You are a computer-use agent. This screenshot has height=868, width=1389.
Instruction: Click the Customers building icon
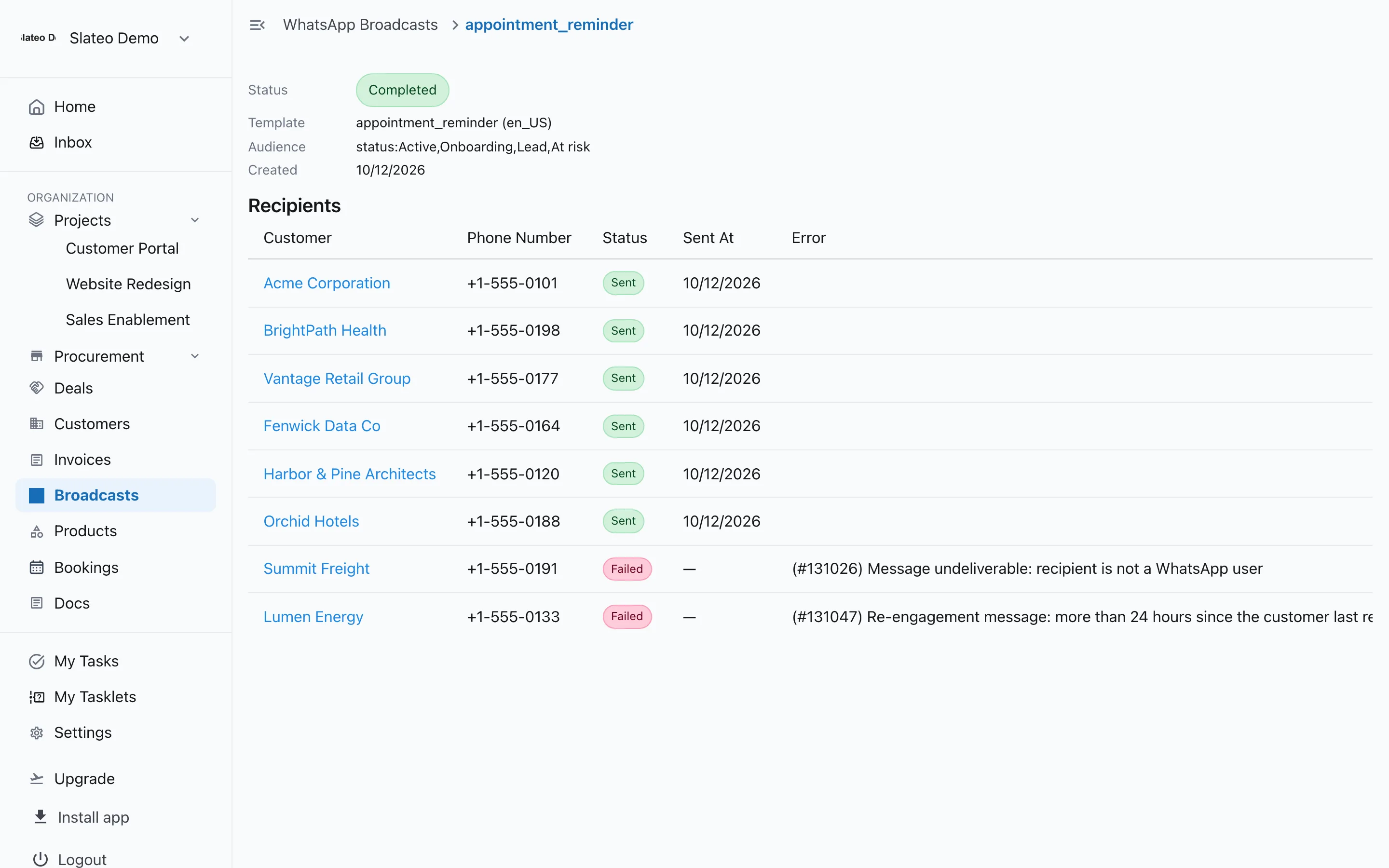tap(37, 424)
